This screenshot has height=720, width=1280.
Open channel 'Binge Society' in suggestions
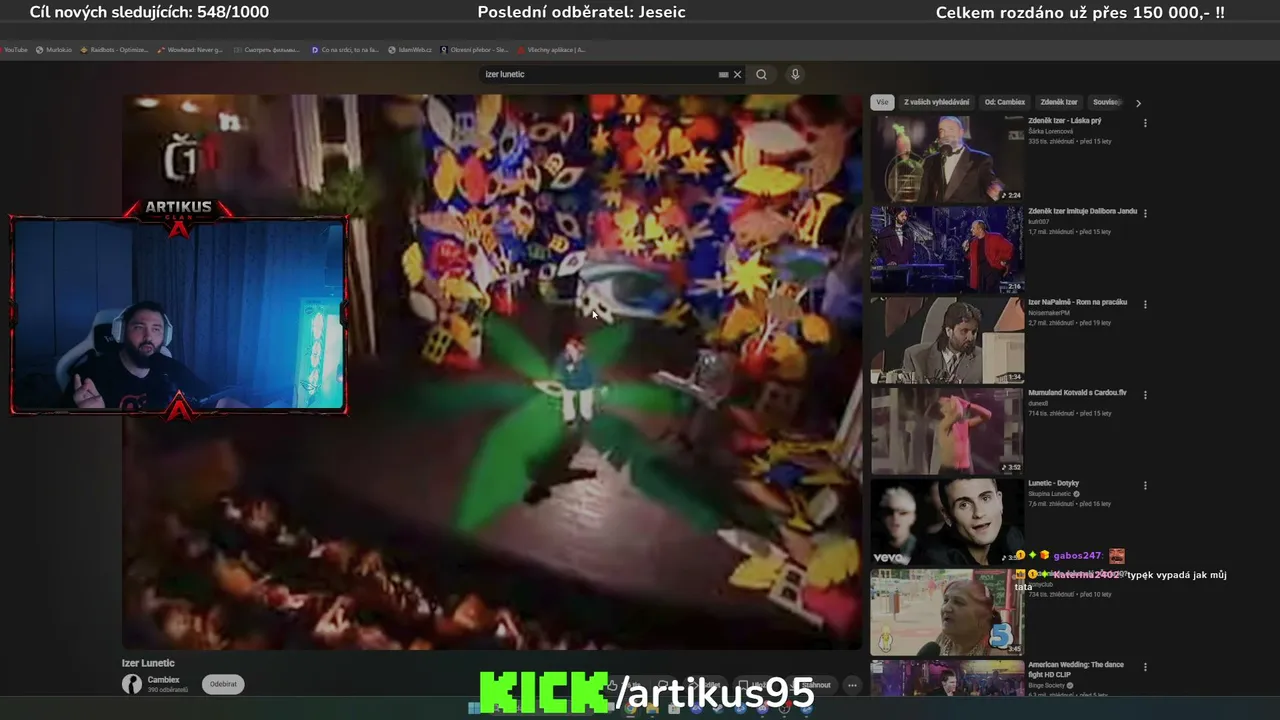coord(1046,686)
